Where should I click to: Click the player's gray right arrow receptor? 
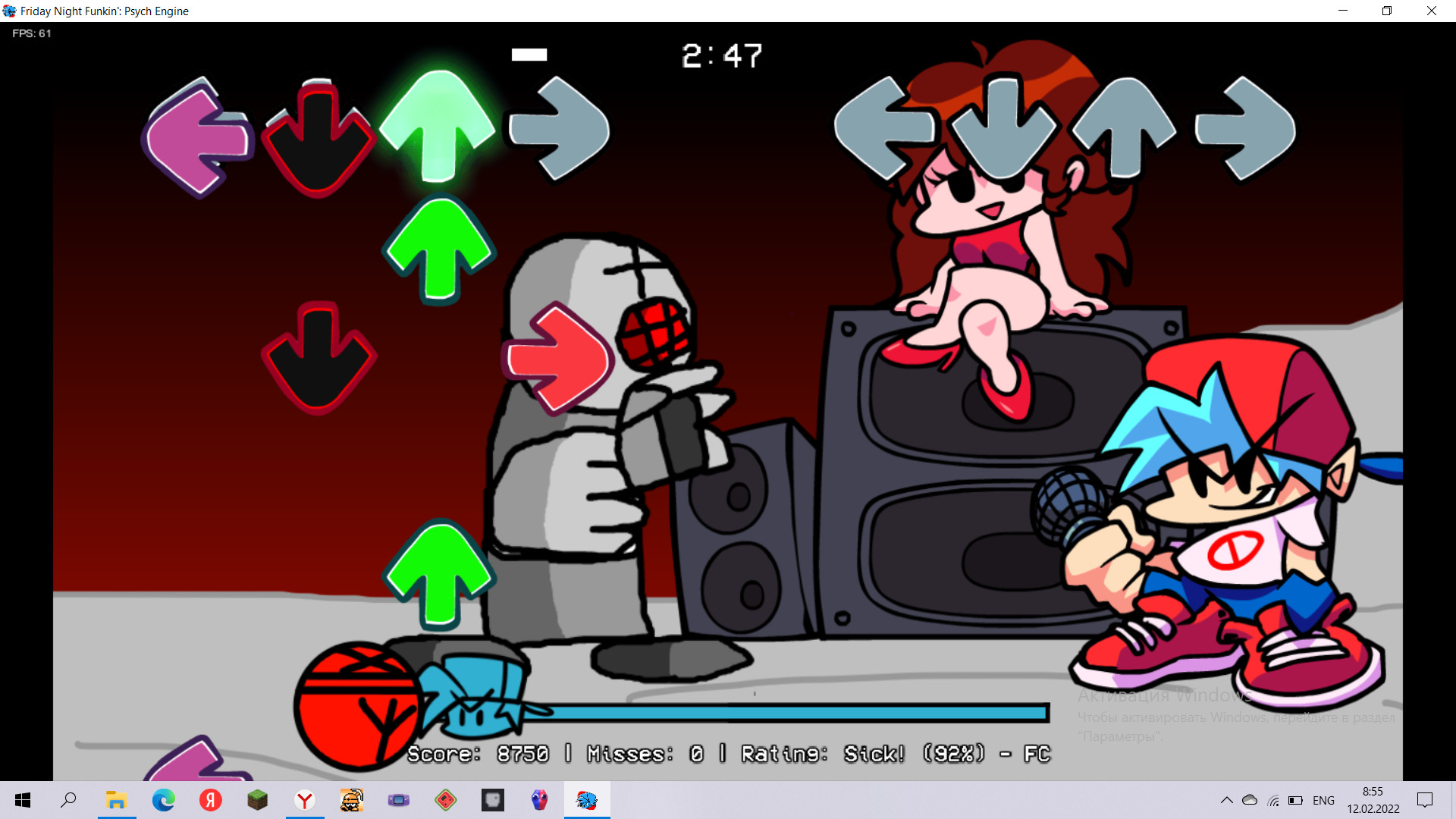pyautogui.click(x=559, y=129)
